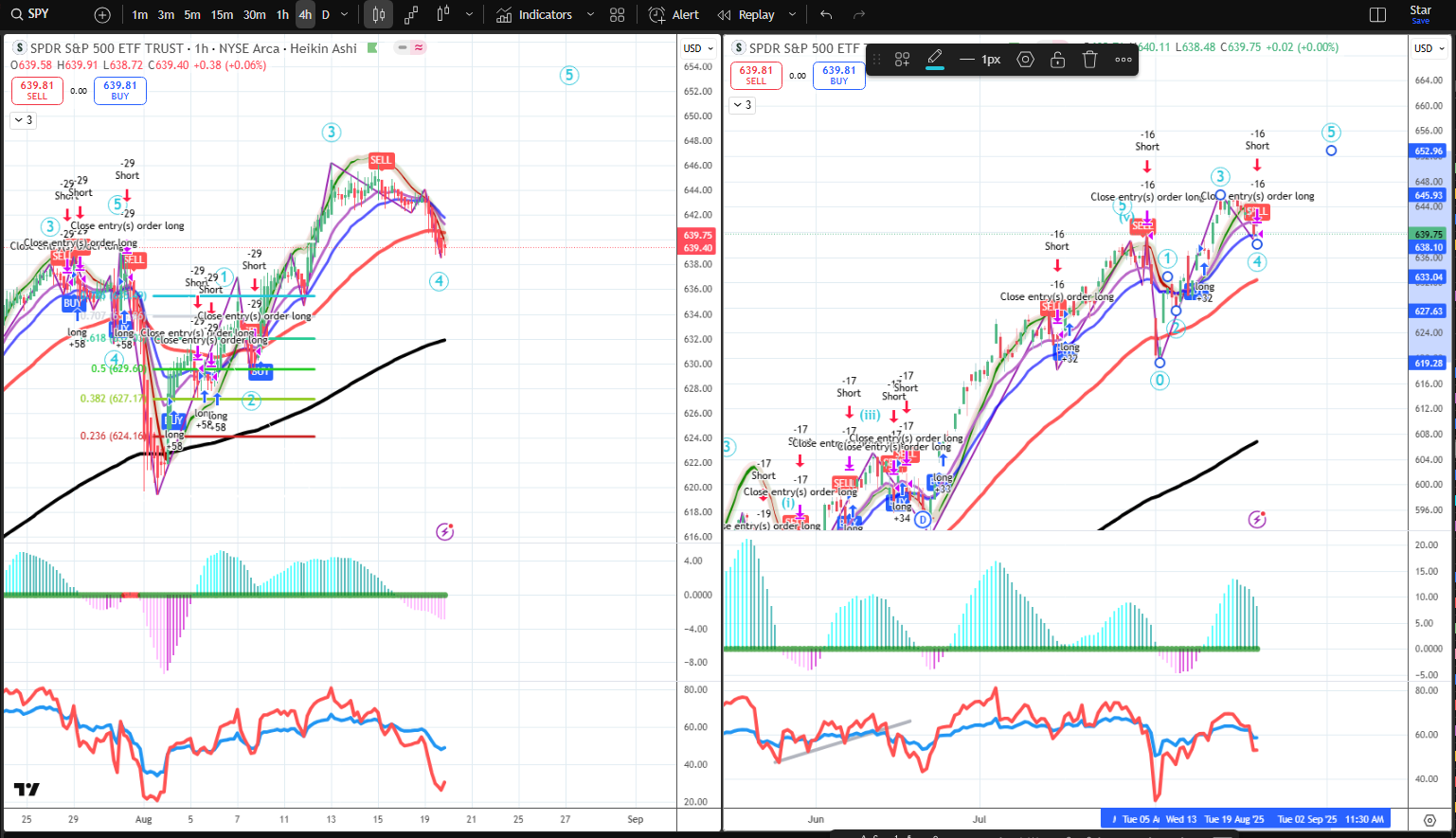Open drawing settings hexagon icon
This screenshot has width=1456, height=838.
[x=1025, y=60]
